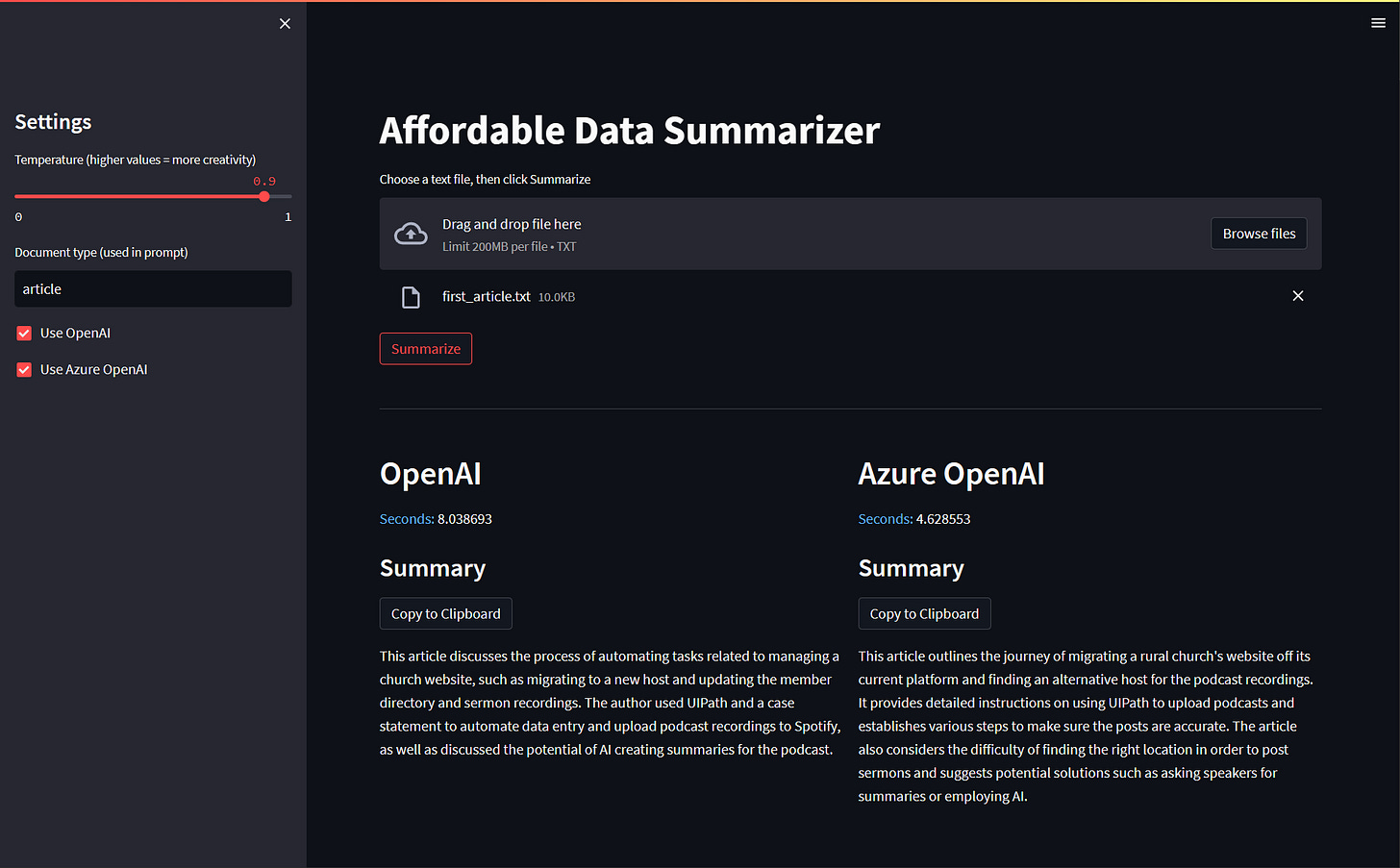Screen dimensions: 1400x868
Task: Close the Settings sidebar with the X icon
Action: pos(285,23)
